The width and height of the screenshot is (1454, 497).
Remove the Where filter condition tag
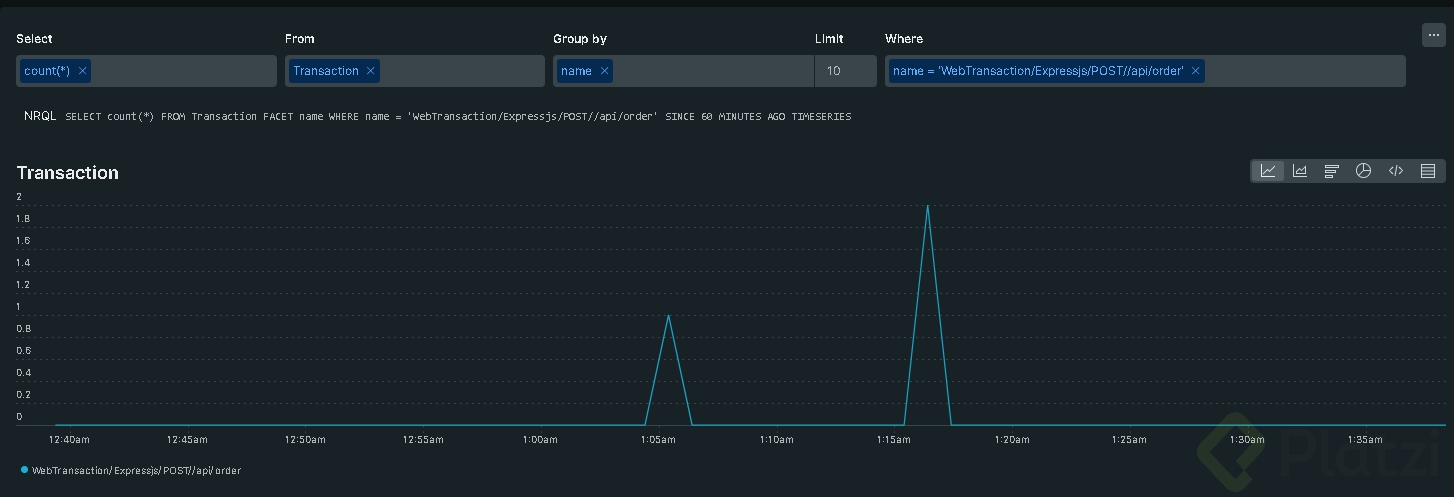pos(1195,71)
